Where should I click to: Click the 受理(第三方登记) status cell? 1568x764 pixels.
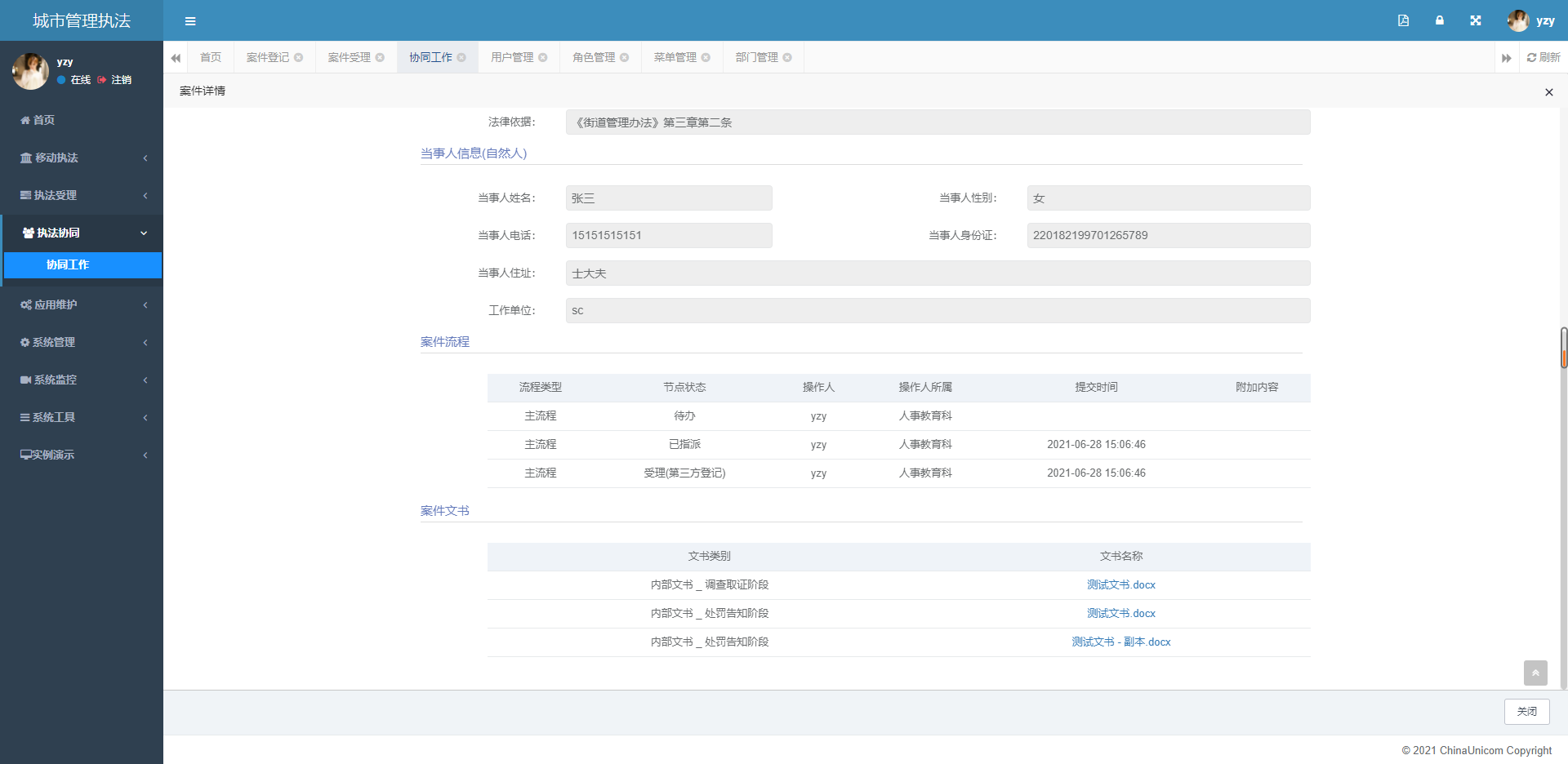click(x=684, y=473)
